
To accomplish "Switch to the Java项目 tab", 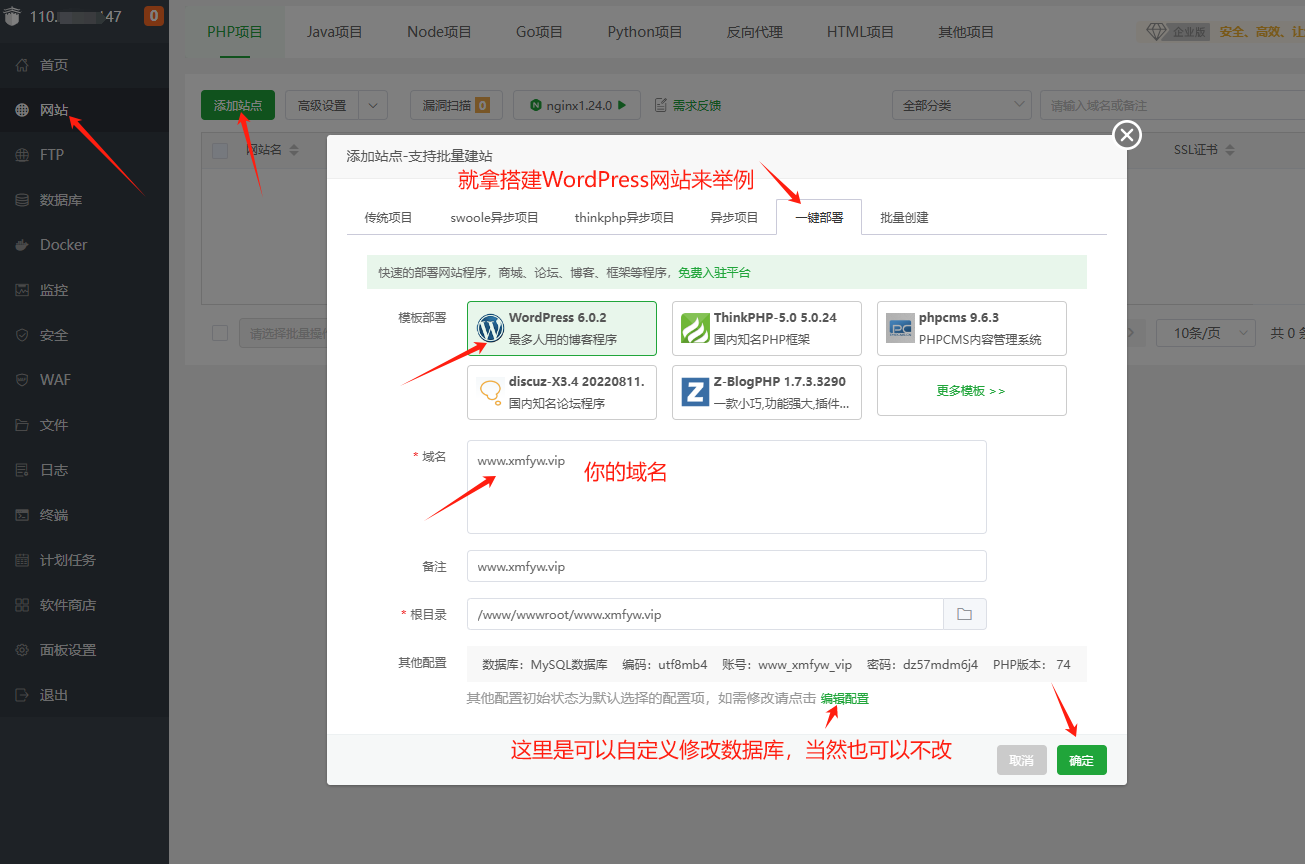I will click(x=335, y=32).
